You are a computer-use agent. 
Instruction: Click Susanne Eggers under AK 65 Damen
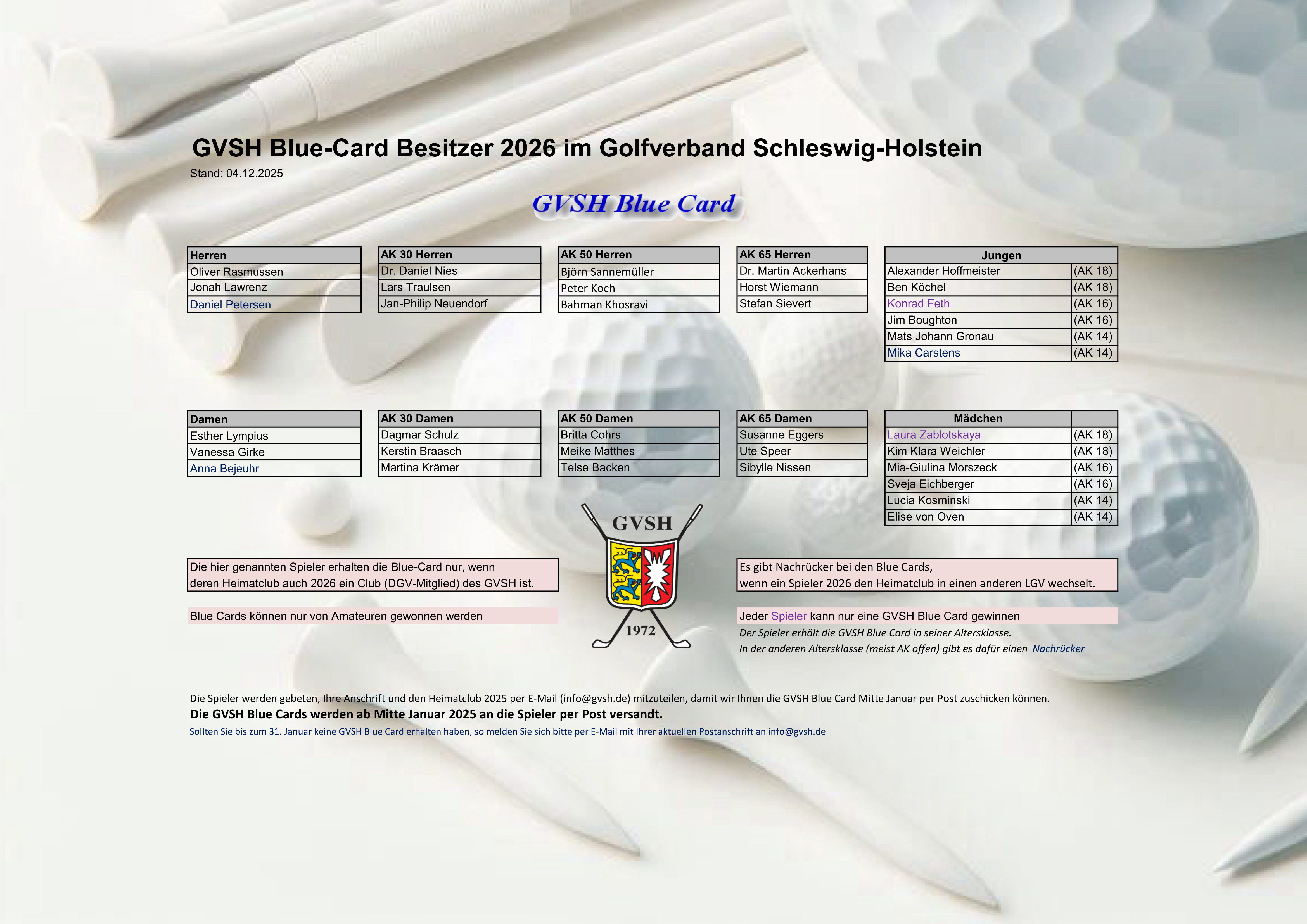[781, 435]
